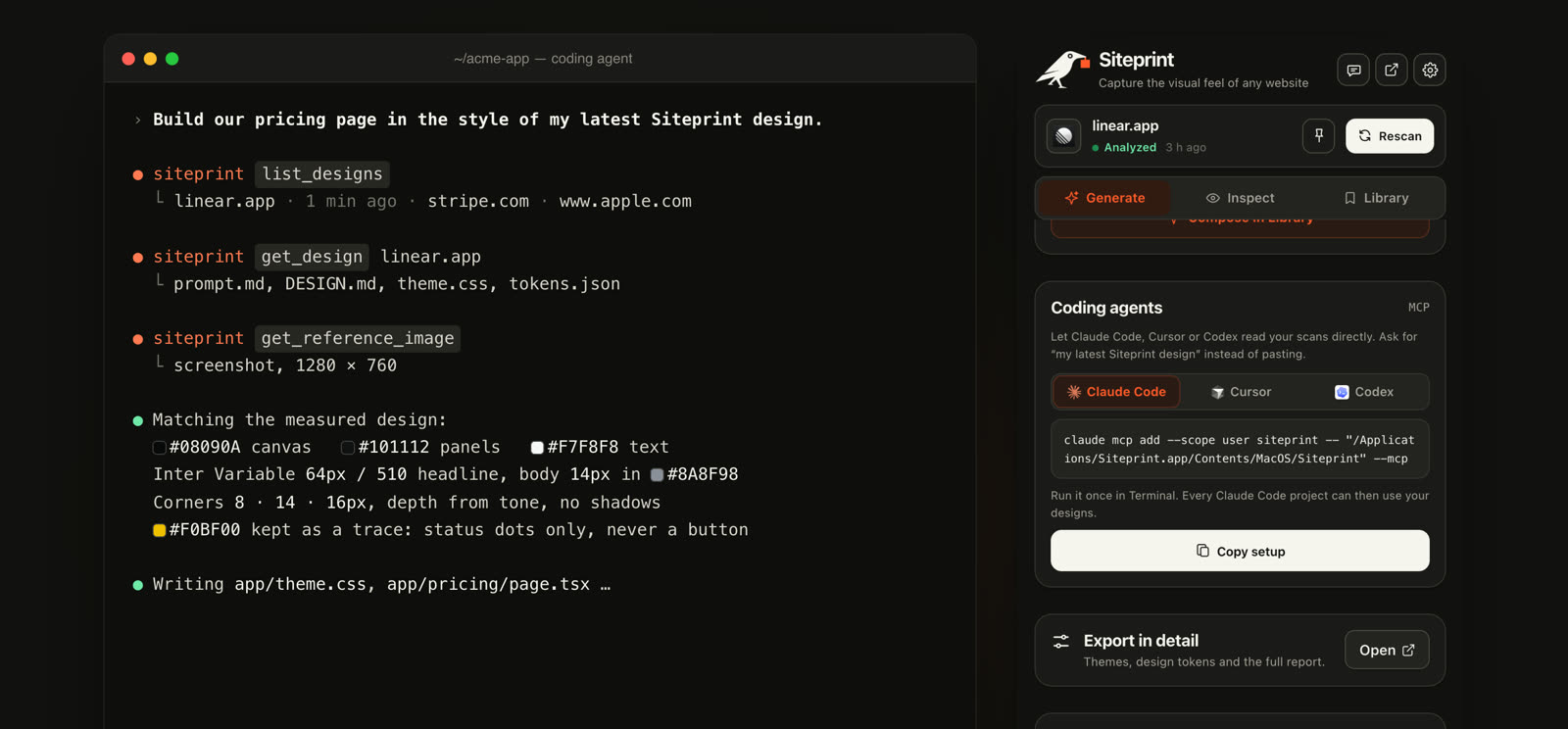
Task: Click the open-in-external-window icon in header
Action: [x=1392, y=70]
